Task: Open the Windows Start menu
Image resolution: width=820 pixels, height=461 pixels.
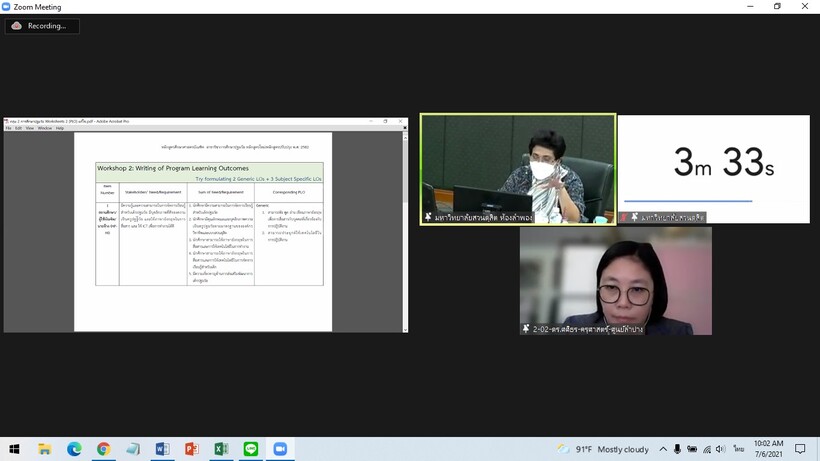Action: 14,449
